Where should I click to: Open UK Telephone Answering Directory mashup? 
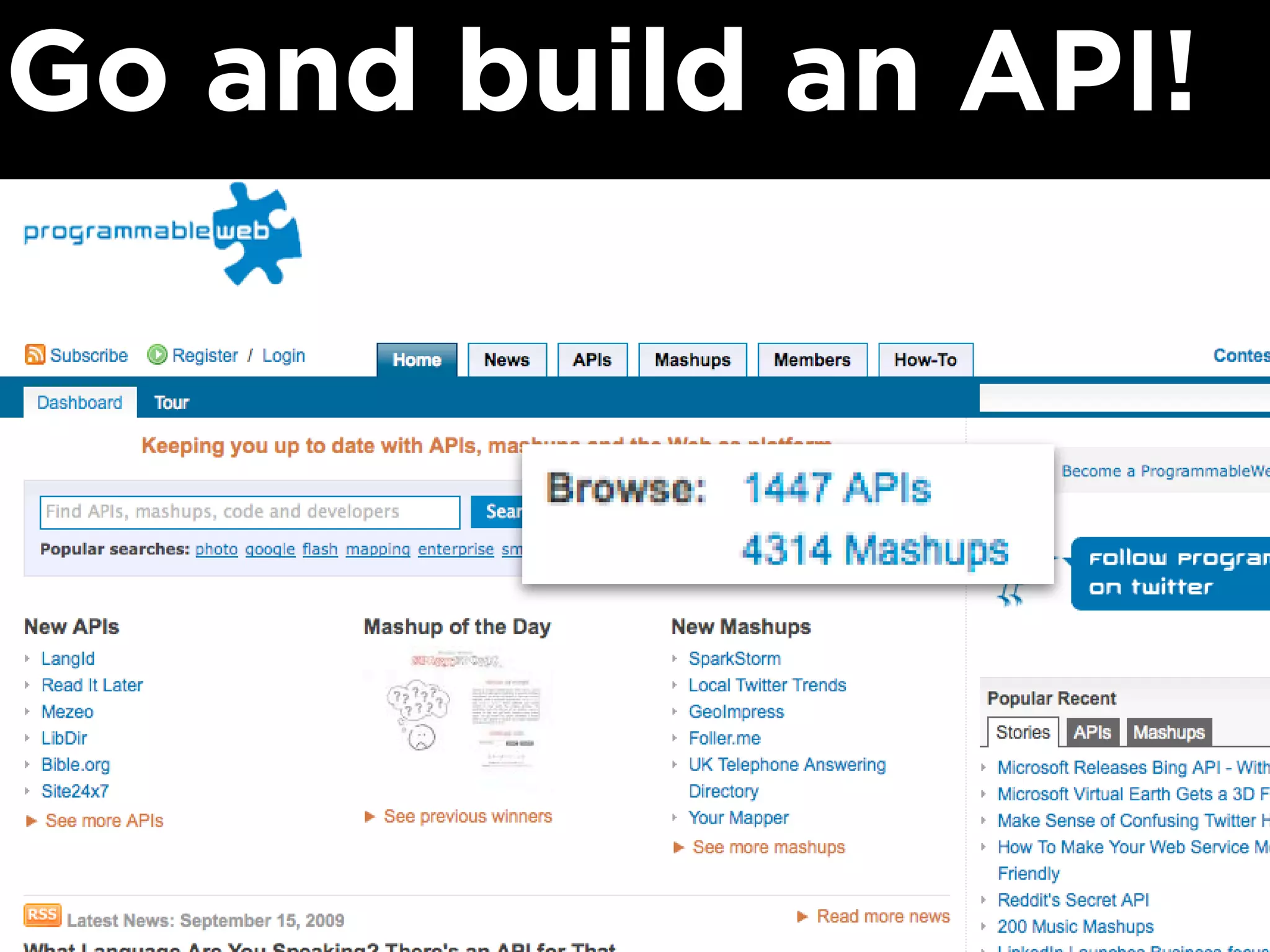(x=787, y=778)
